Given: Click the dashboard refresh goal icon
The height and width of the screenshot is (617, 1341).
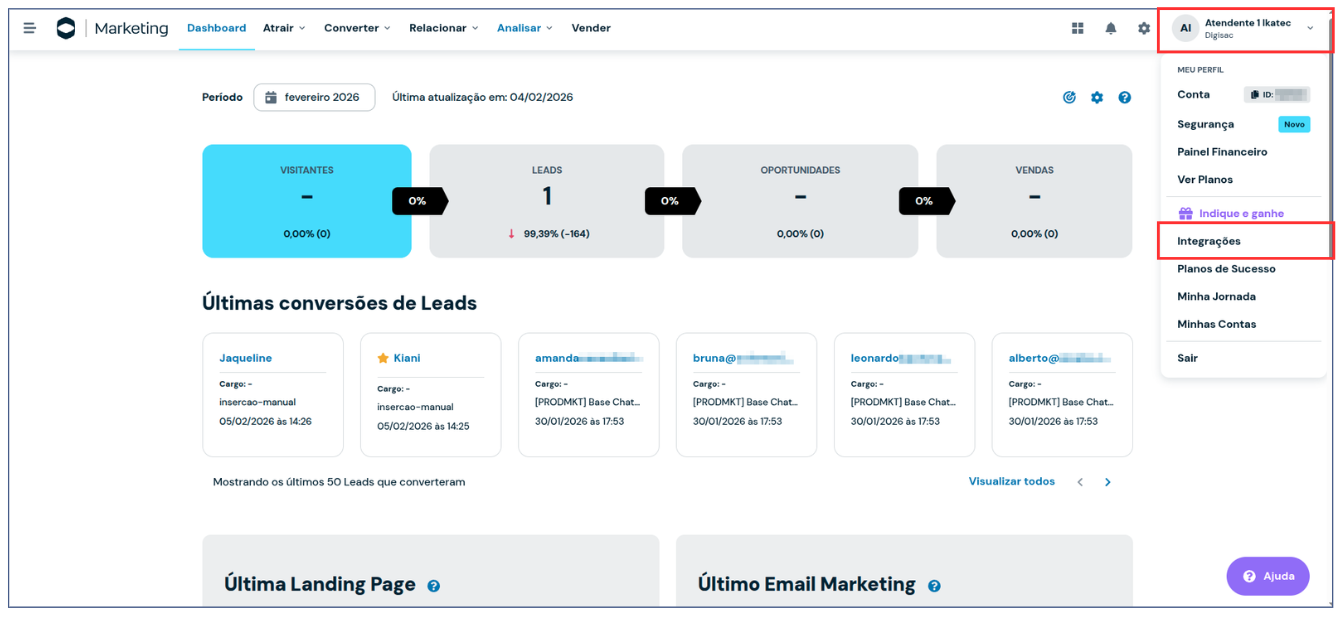Looking at the screenshot, I should [1069, 98].
